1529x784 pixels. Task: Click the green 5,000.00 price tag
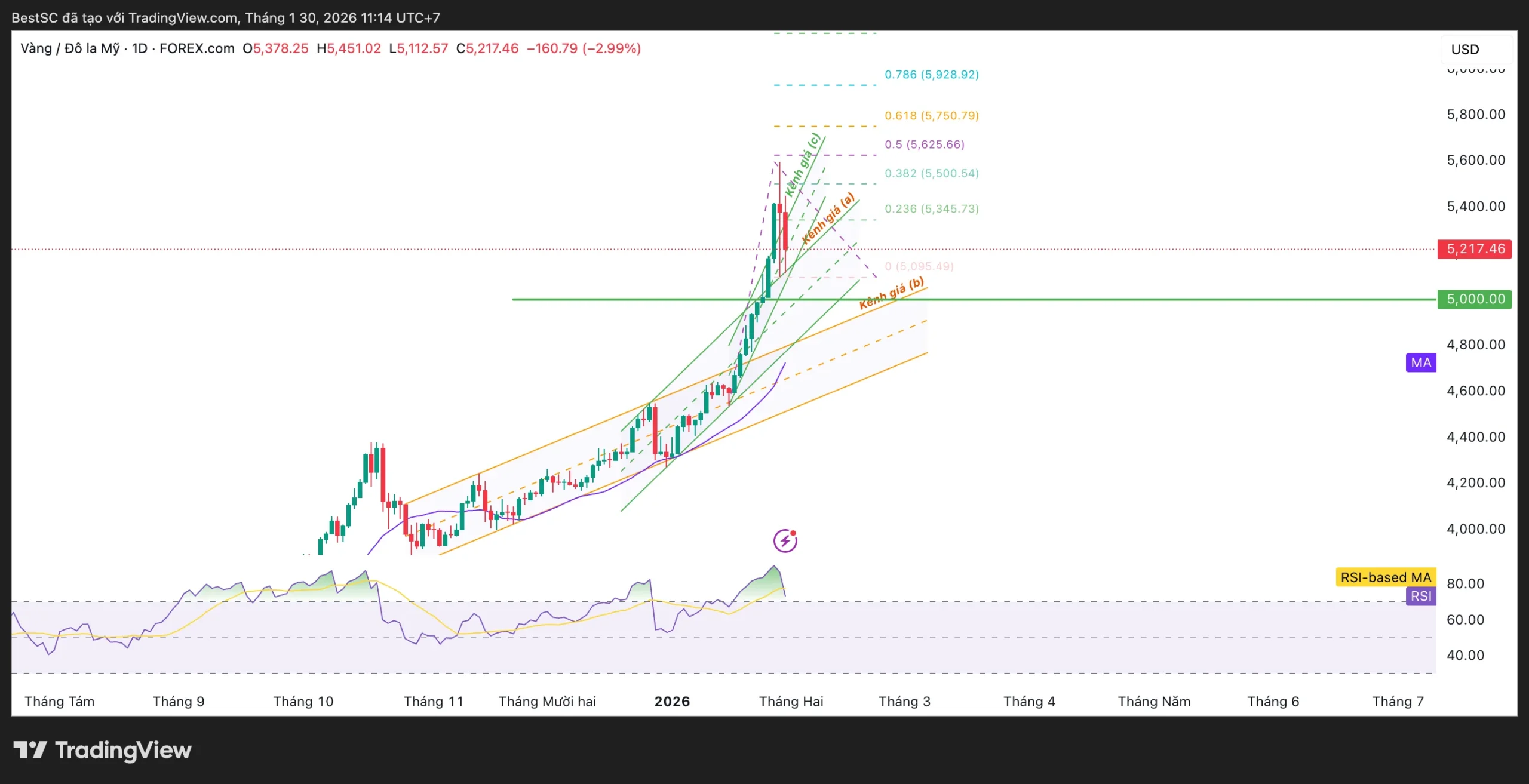pyautogui.click(x=1475, y=299)
